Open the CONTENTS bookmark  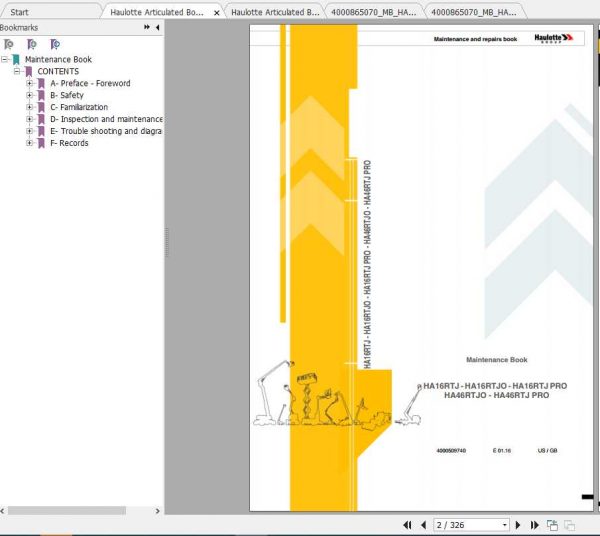click(58, 71)
